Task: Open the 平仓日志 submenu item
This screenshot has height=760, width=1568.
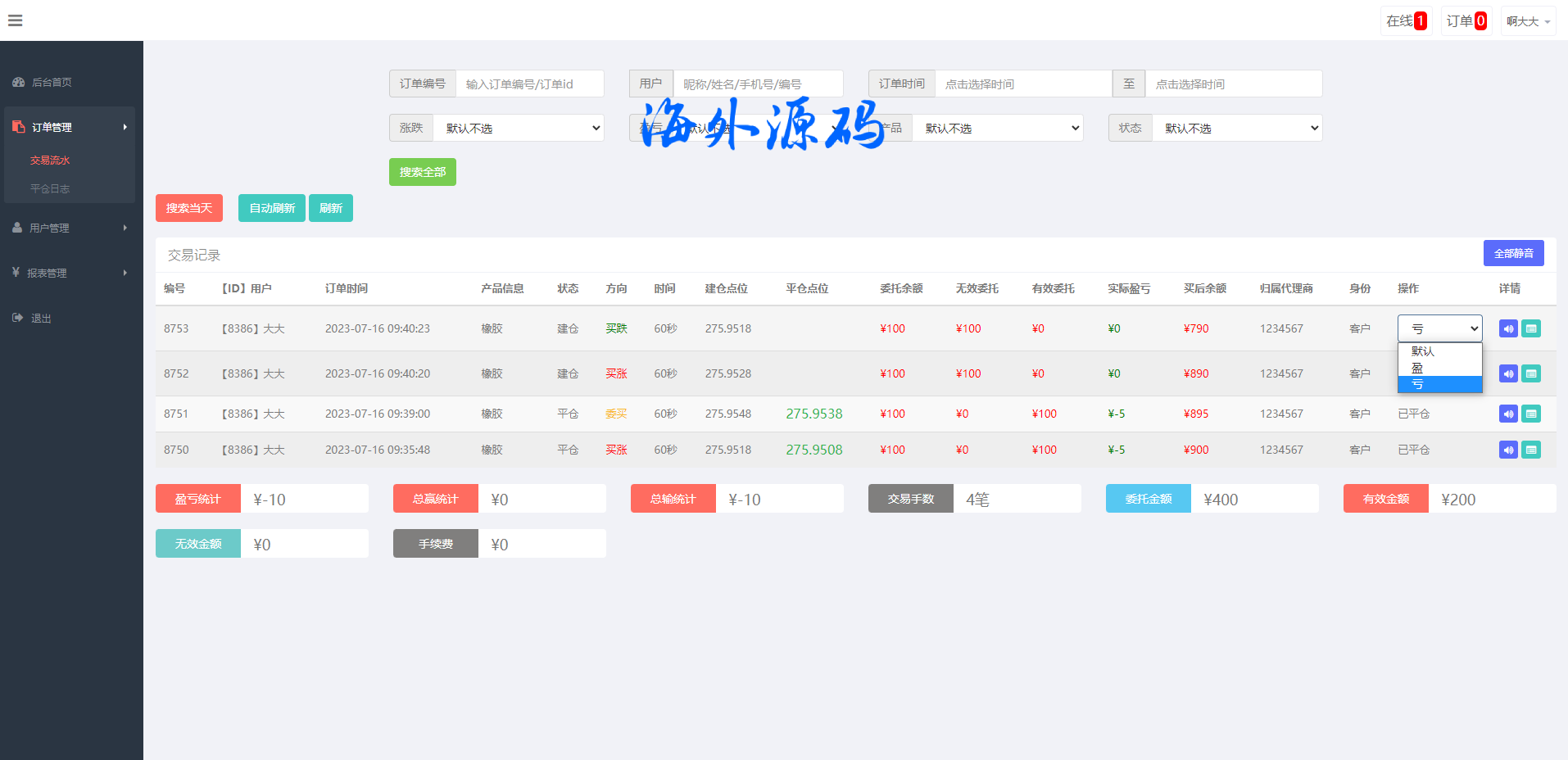Action: (x=50, y=188)
